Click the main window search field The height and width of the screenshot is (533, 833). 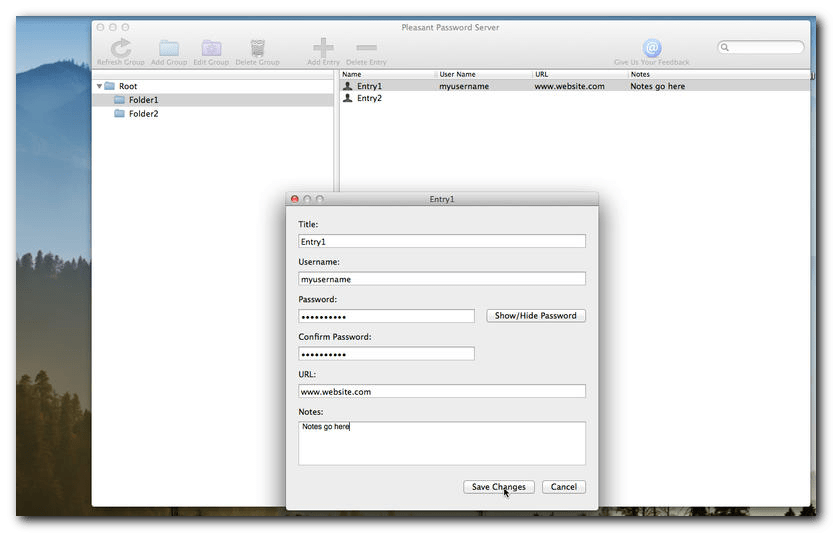(x=761, y=47)
